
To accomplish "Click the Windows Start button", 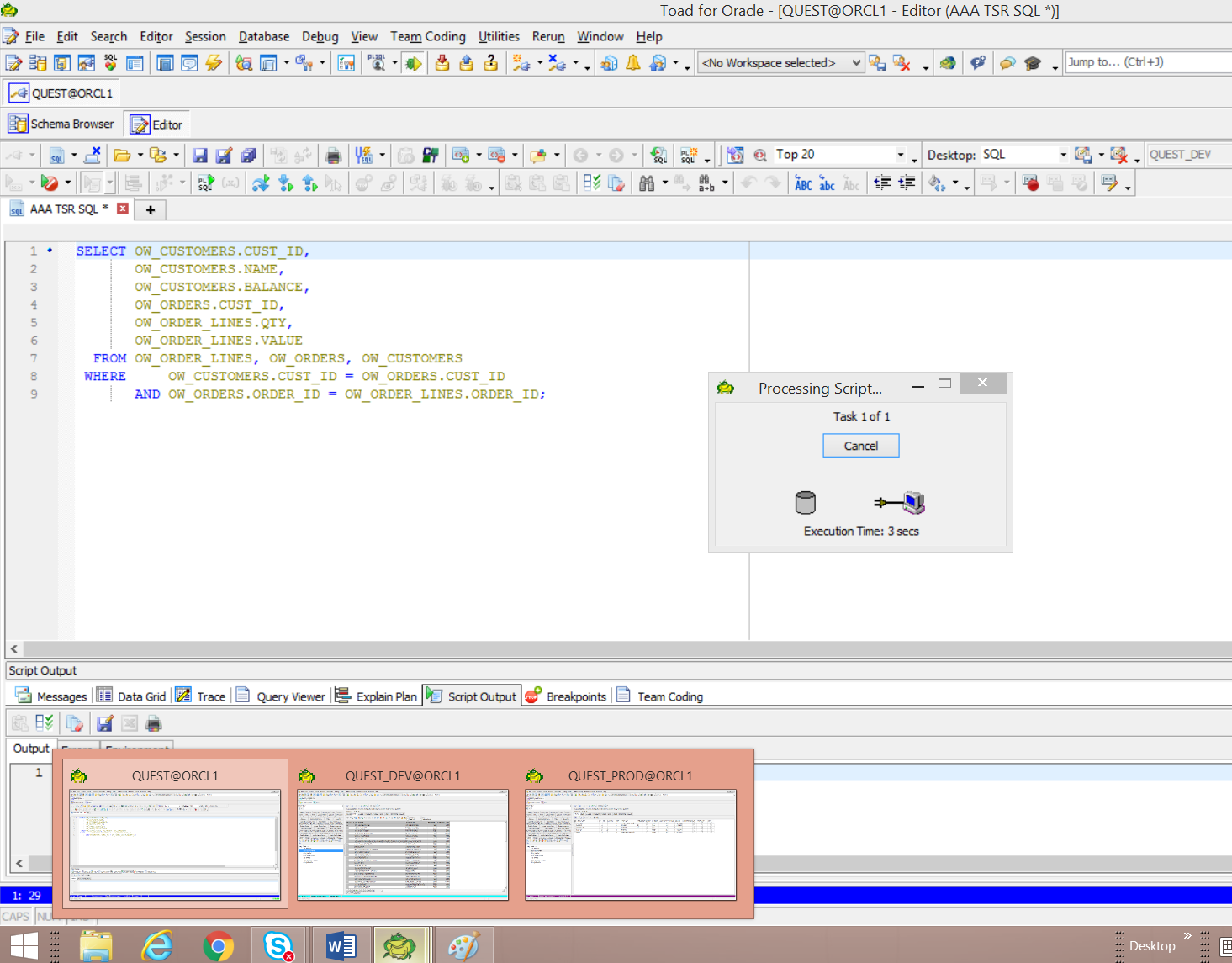I will (x=24, y=946).
